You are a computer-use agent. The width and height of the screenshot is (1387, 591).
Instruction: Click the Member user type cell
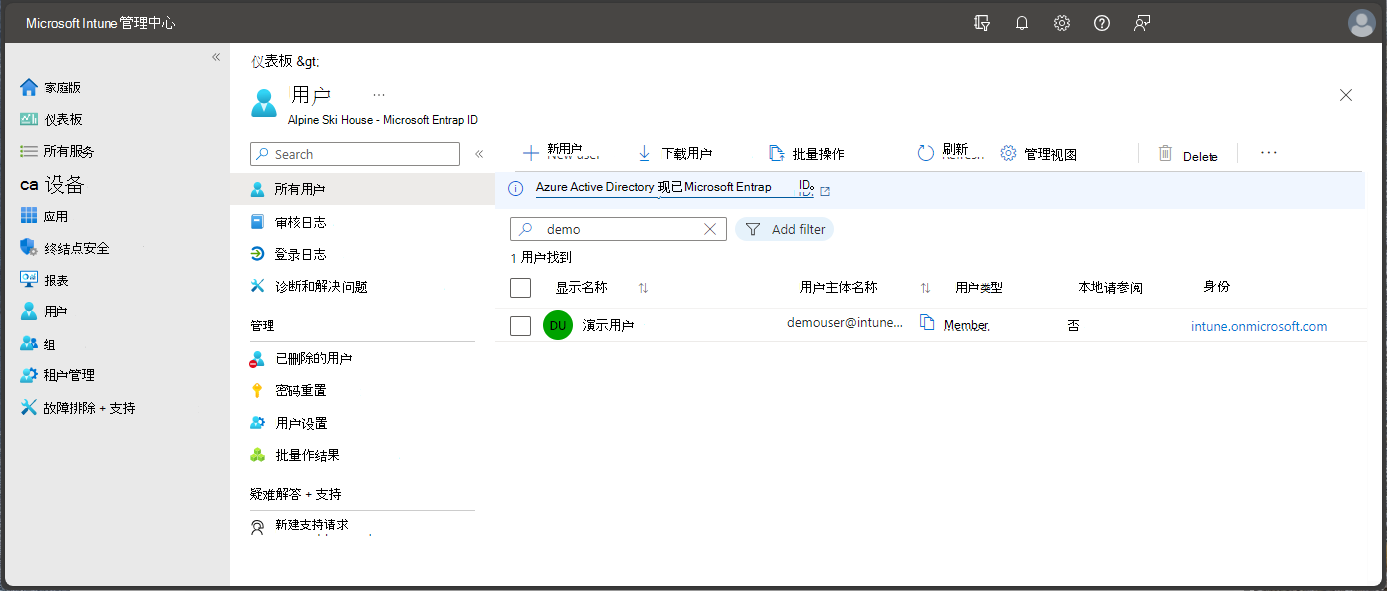(x=966, y=326)
